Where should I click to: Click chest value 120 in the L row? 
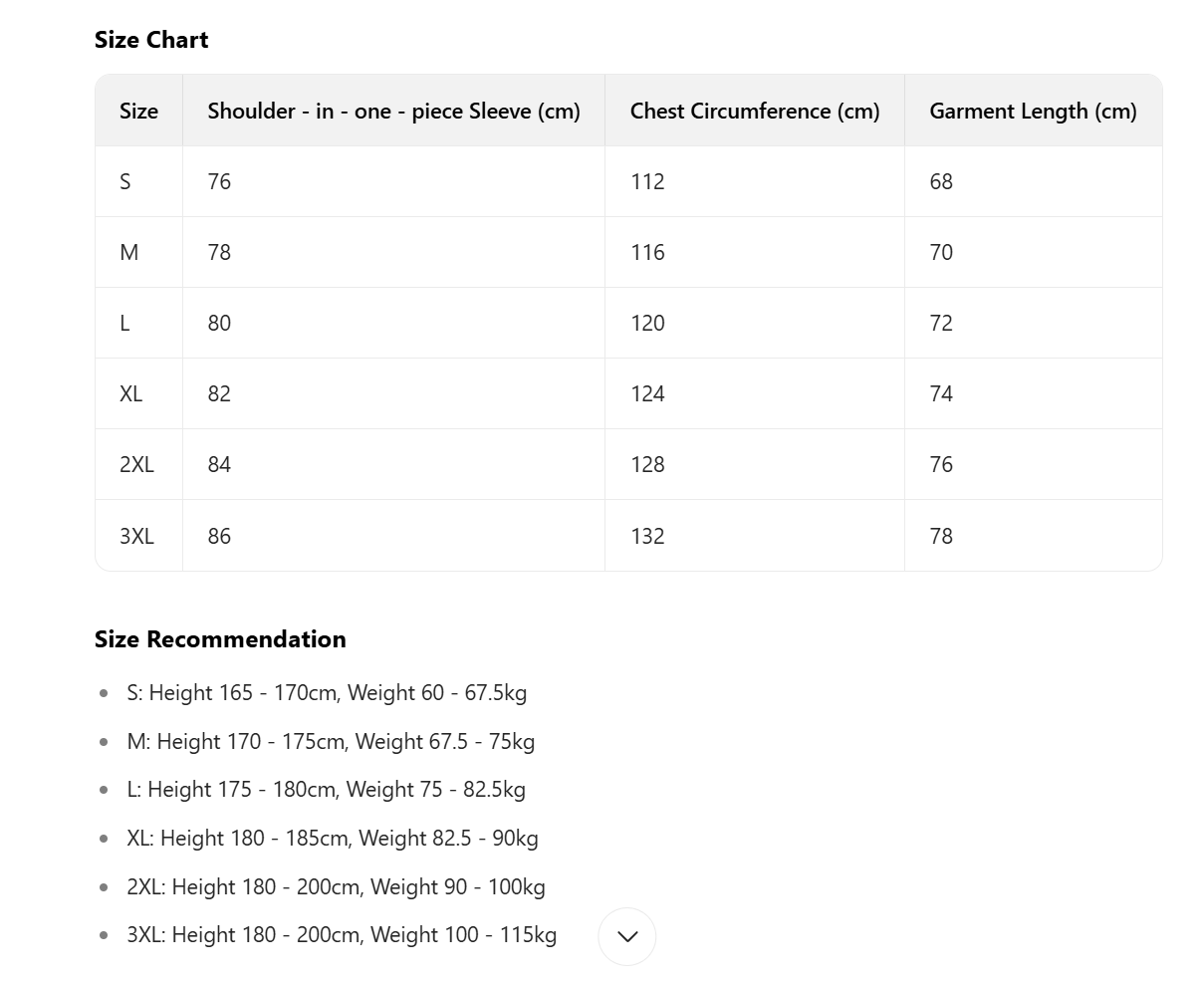pyautogui.click(x=647, y=323)
